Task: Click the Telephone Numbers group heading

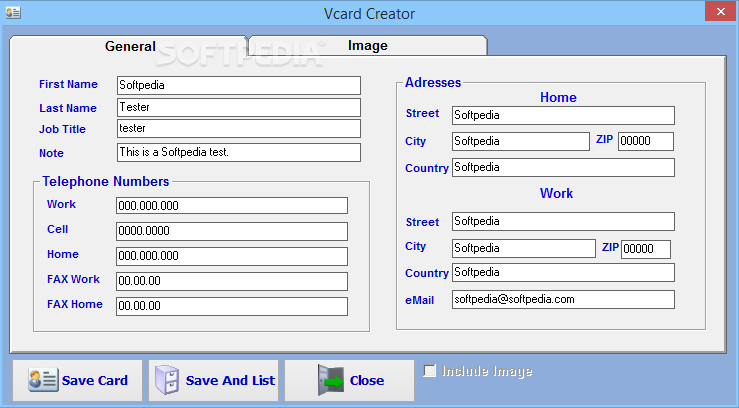Action: 106,181
